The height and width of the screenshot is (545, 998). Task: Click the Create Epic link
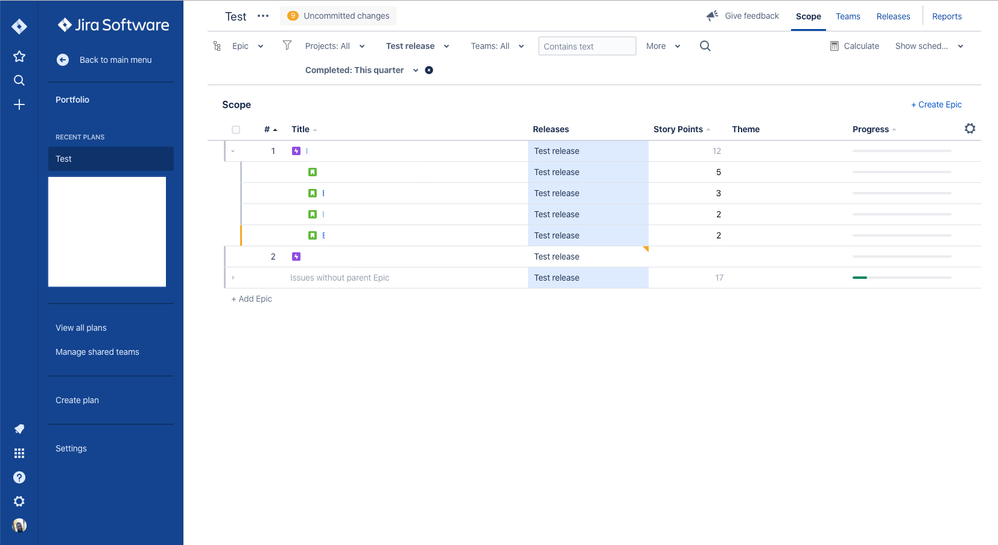coord(936,104)
